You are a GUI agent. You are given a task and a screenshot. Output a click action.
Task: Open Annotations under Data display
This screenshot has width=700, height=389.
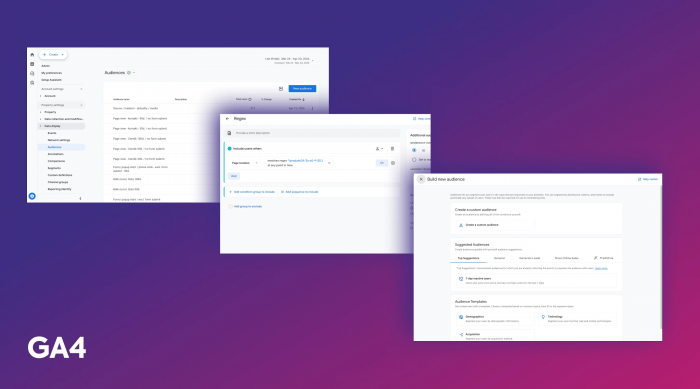click(56, 154)
